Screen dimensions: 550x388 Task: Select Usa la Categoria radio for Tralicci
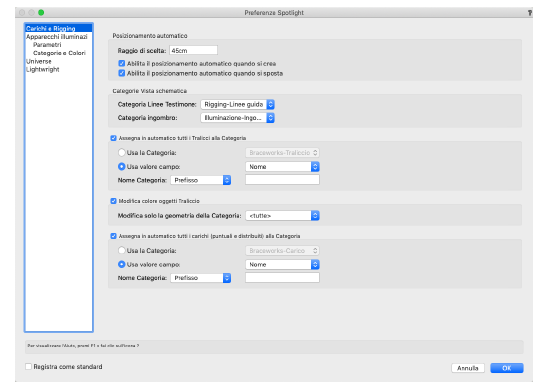122,153
